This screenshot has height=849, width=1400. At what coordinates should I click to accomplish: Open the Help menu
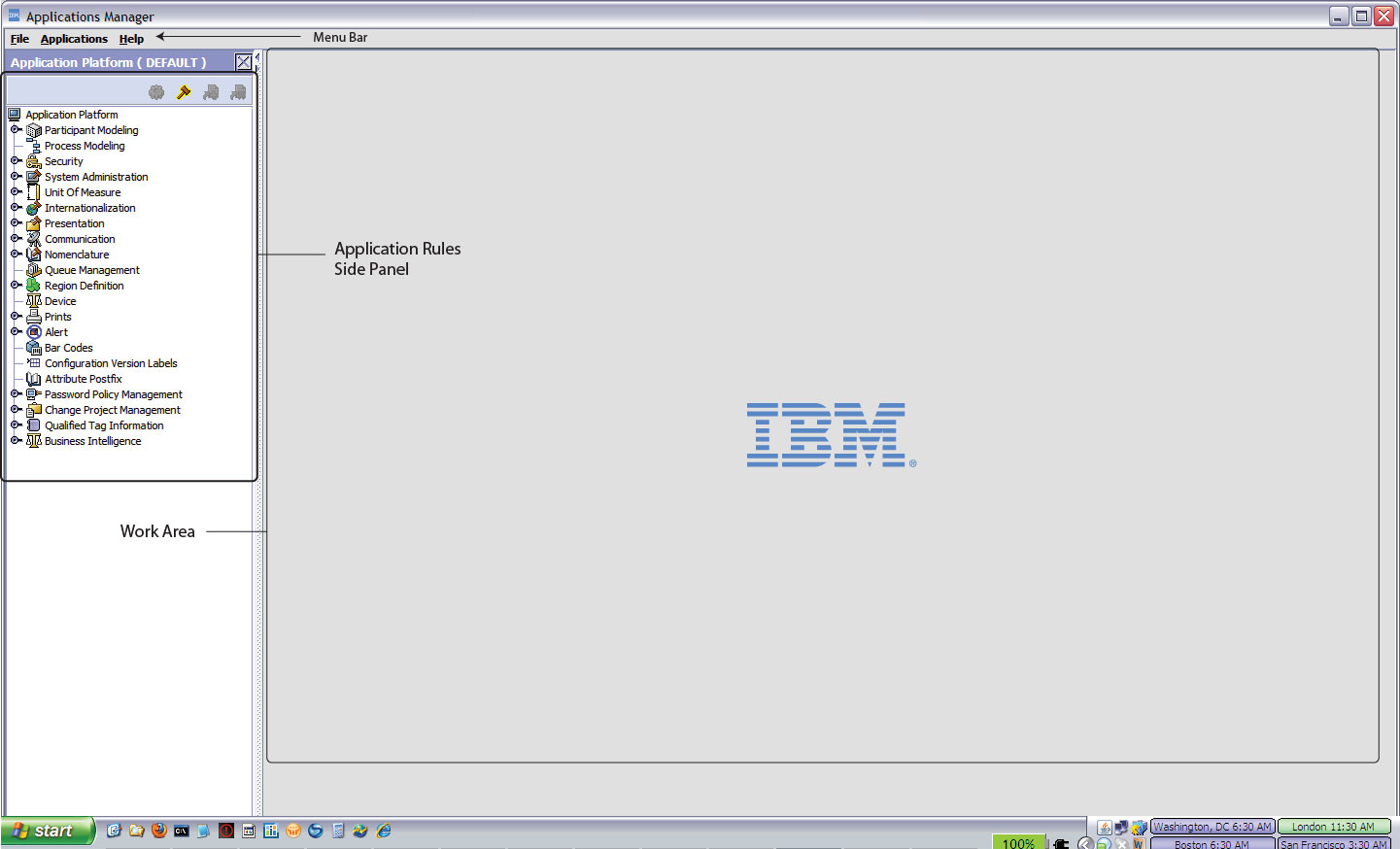click(131, 39)
